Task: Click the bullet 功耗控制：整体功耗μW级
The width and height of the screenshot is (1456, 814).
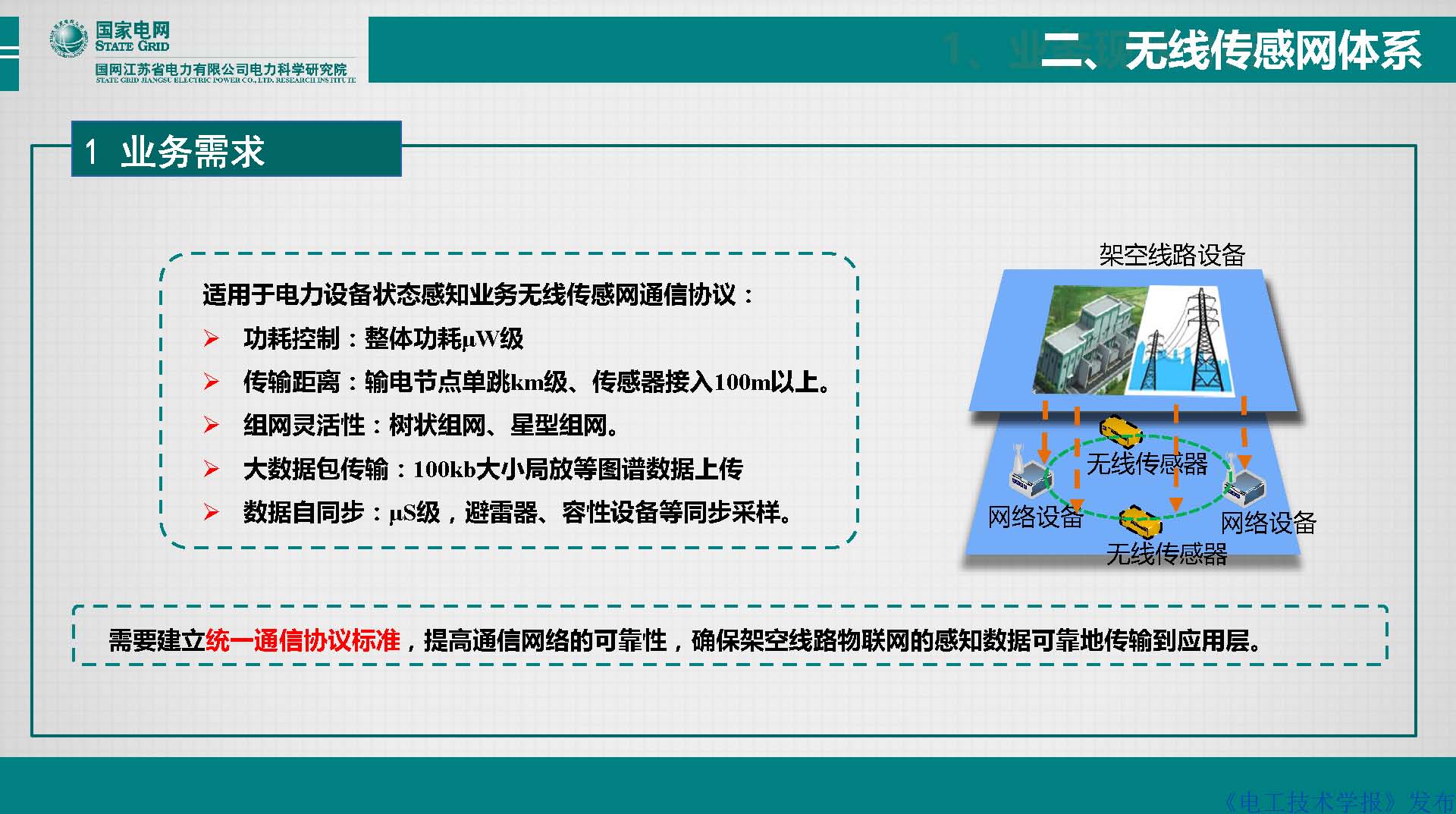Action: tap(383, 338)
